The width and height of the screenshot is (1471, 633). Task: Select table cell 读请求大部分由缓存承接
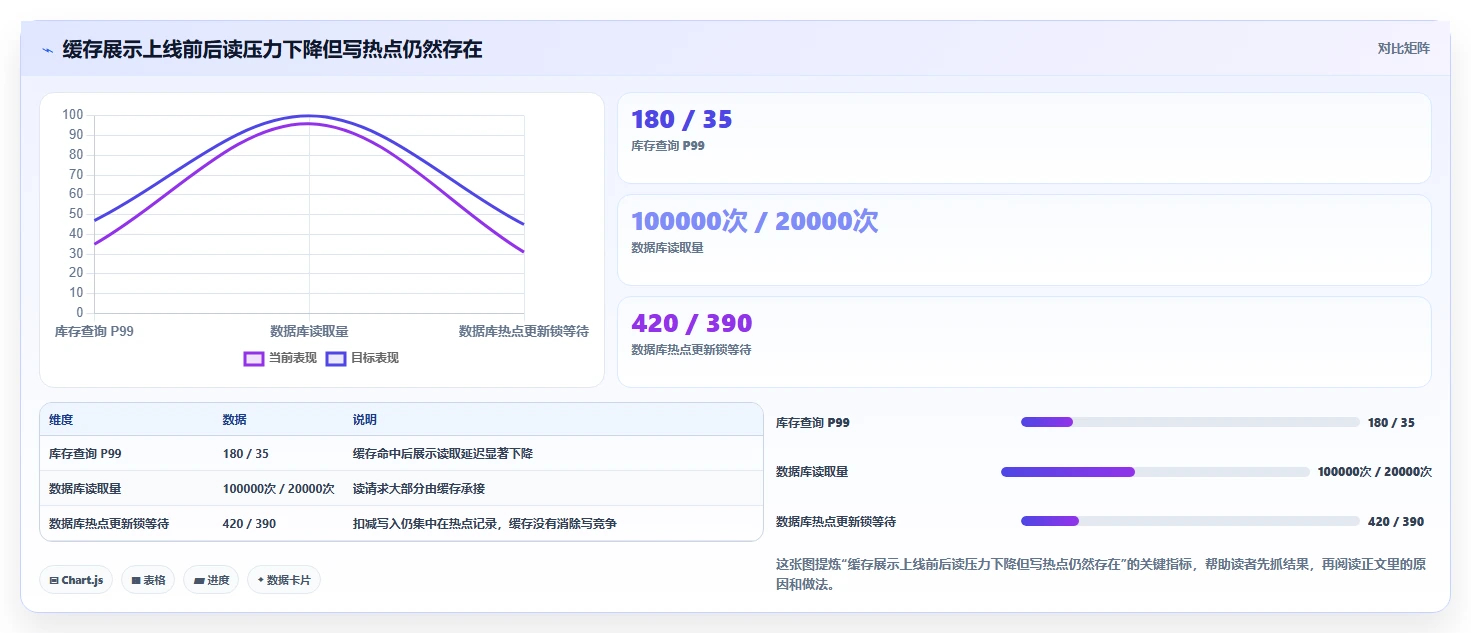(553, 488)
